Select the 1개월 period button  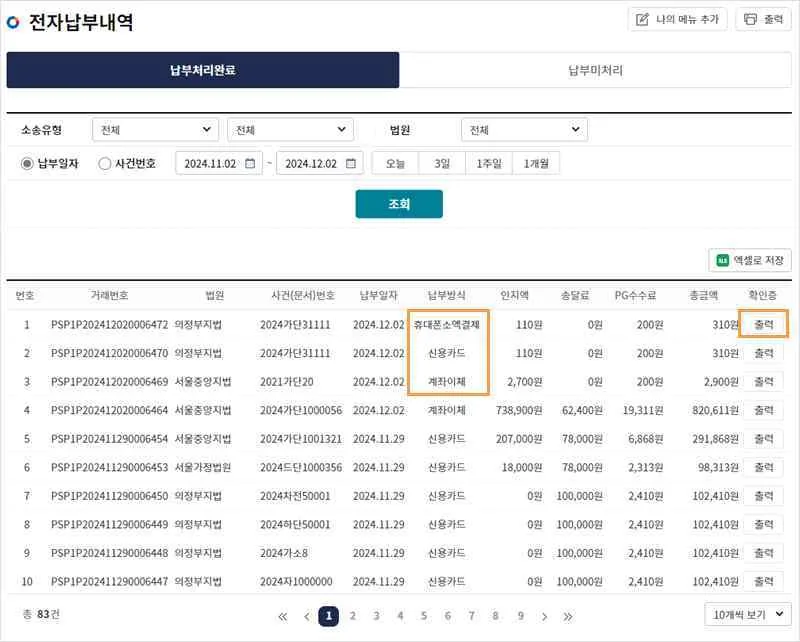536,163
